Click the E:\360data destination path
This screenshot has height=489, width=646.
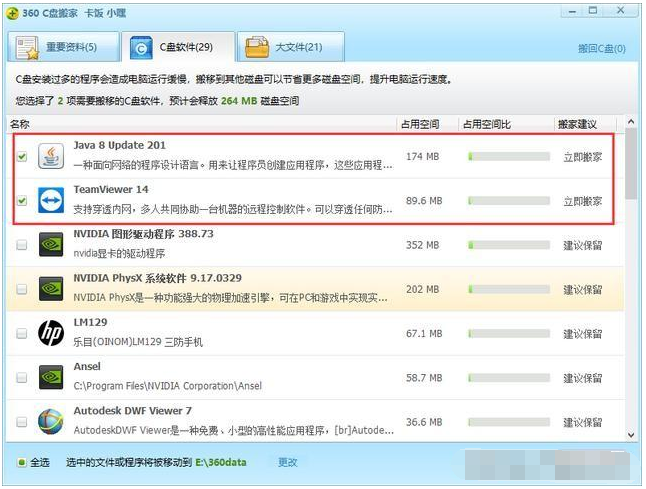(220, 462)
